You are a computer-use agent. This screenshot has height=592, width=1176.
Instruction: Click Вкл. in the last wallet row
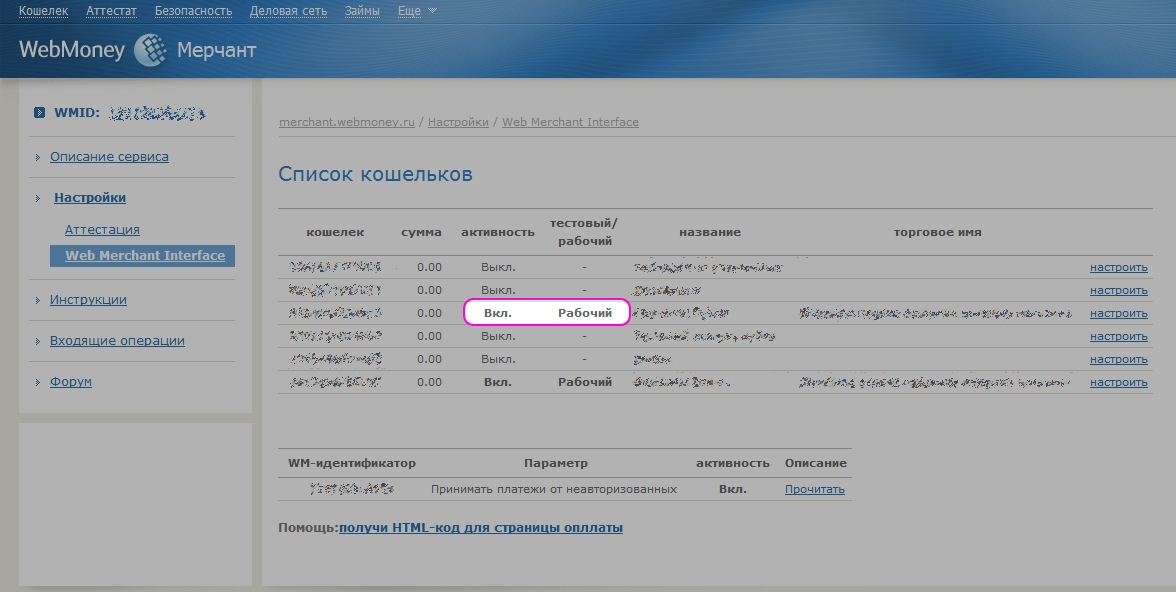(x=498, y=382)
